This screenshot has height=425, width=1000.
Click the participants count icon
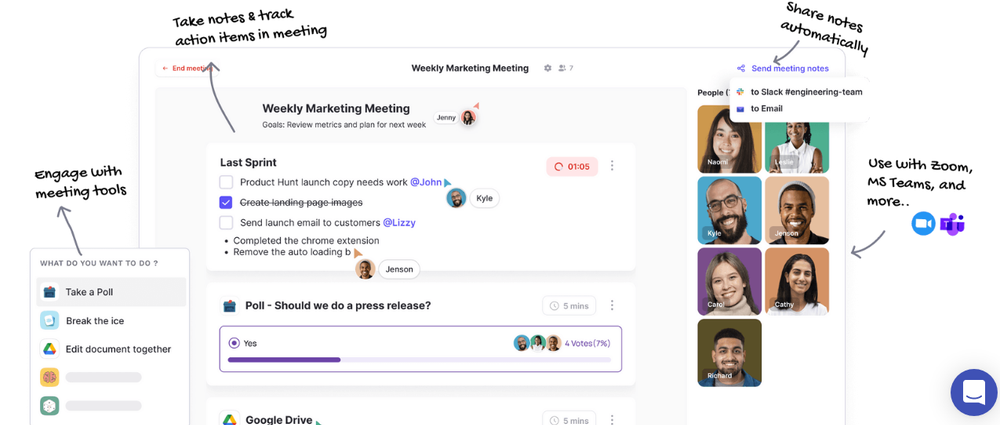562,68
